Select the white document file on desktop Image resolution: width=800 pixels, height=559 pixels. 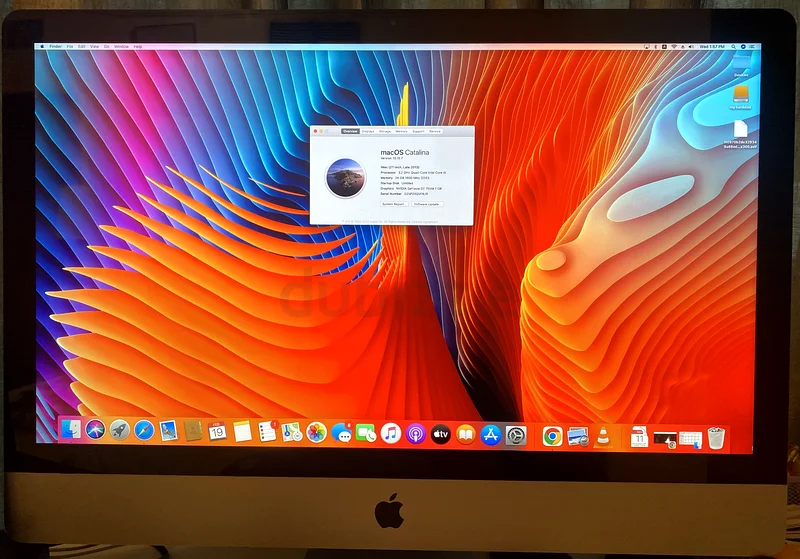click(x=740, y=129)
